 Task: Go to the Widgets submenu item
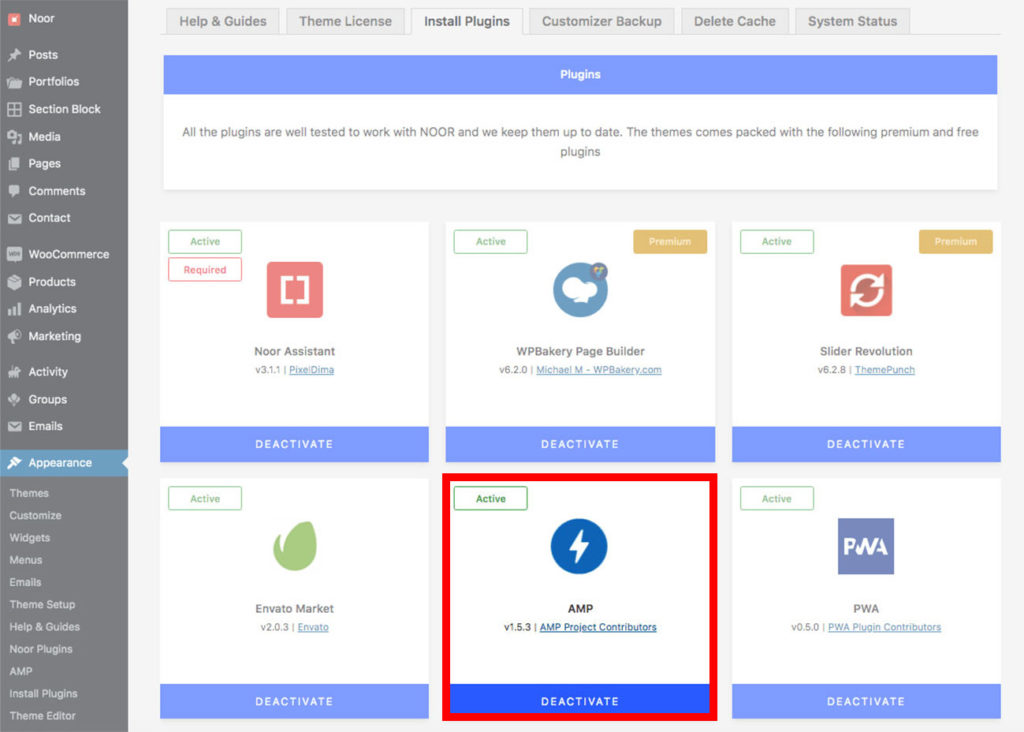[30, 537]
